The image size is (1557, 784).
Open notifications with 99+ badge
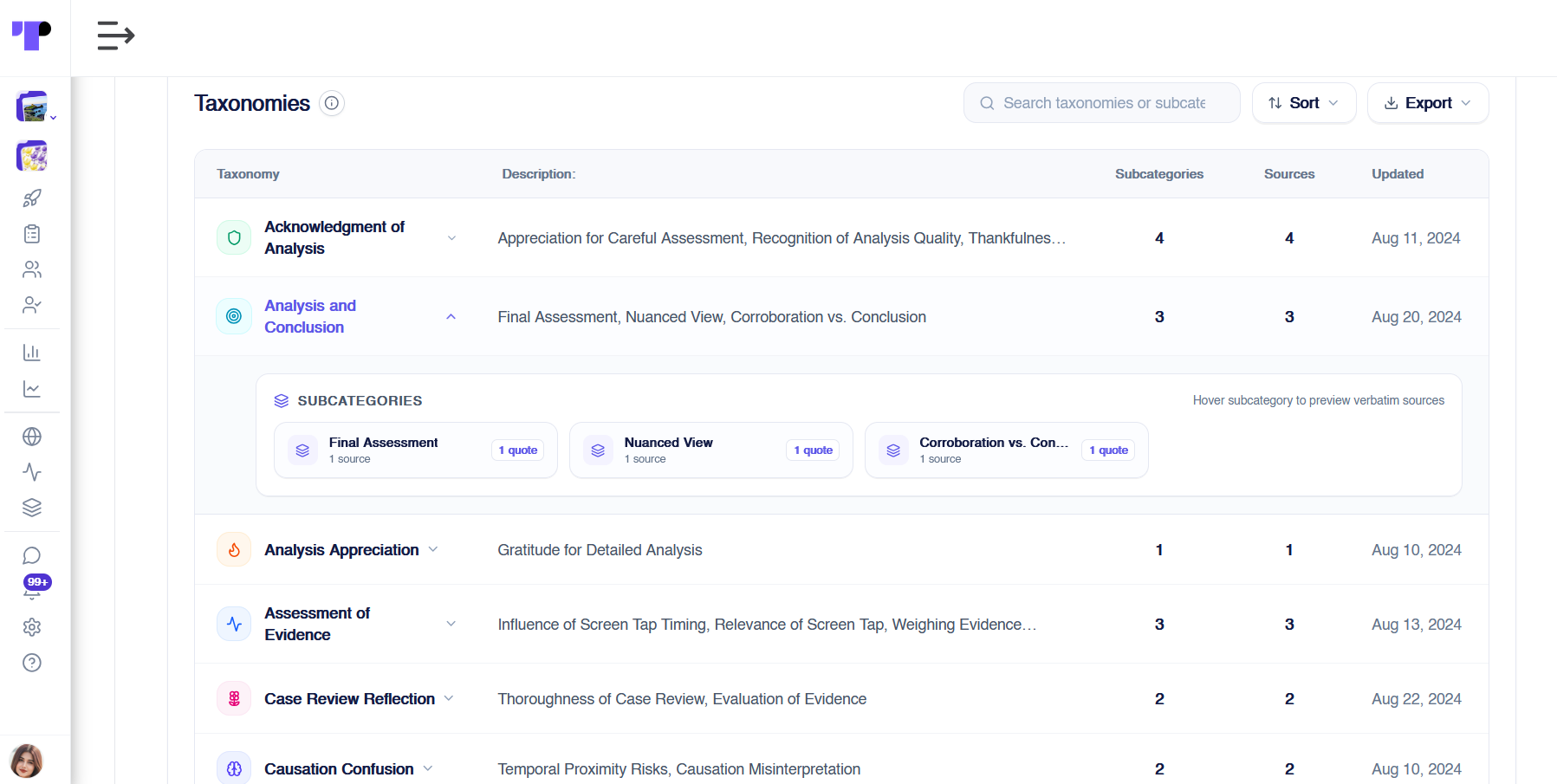(x=35, y=587)
